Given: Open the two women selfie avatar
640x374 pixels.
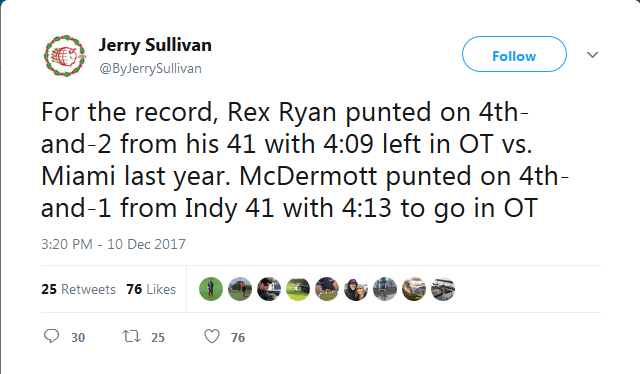Looking at the screenshot, I should (x=356, y=289).
